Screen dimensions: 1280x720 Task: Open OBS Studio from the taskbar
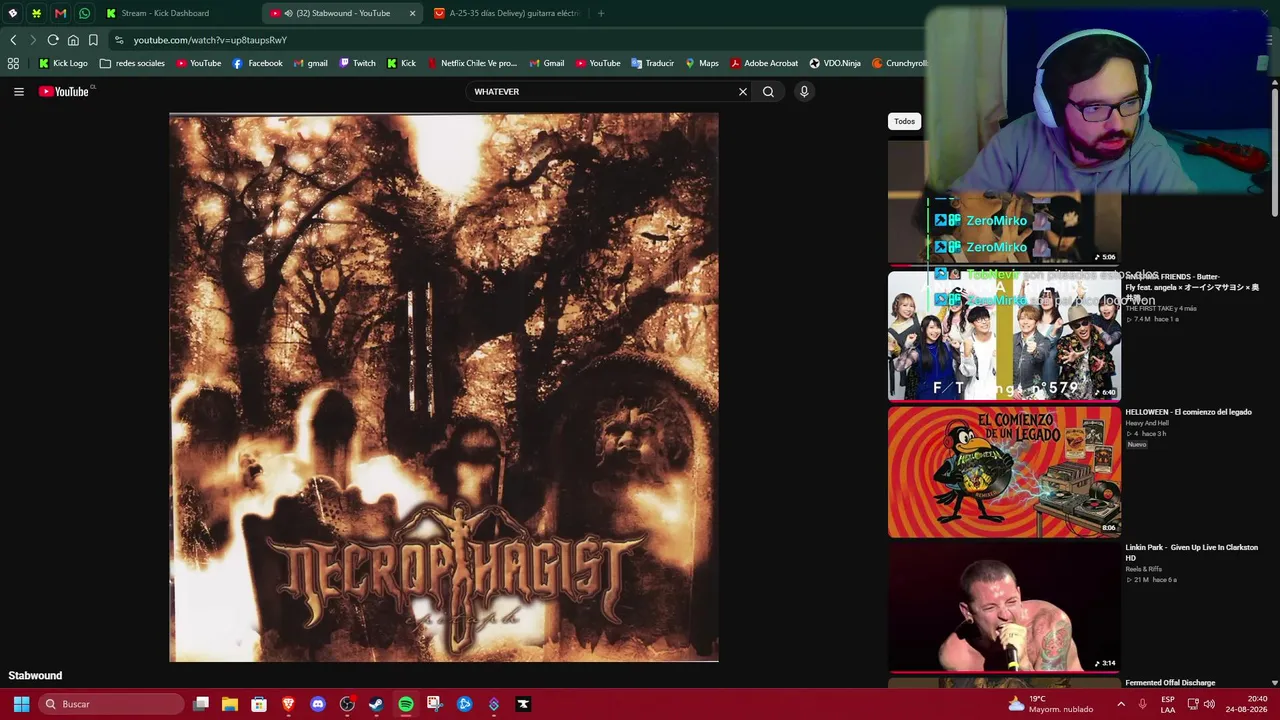(x=347, y=704)
